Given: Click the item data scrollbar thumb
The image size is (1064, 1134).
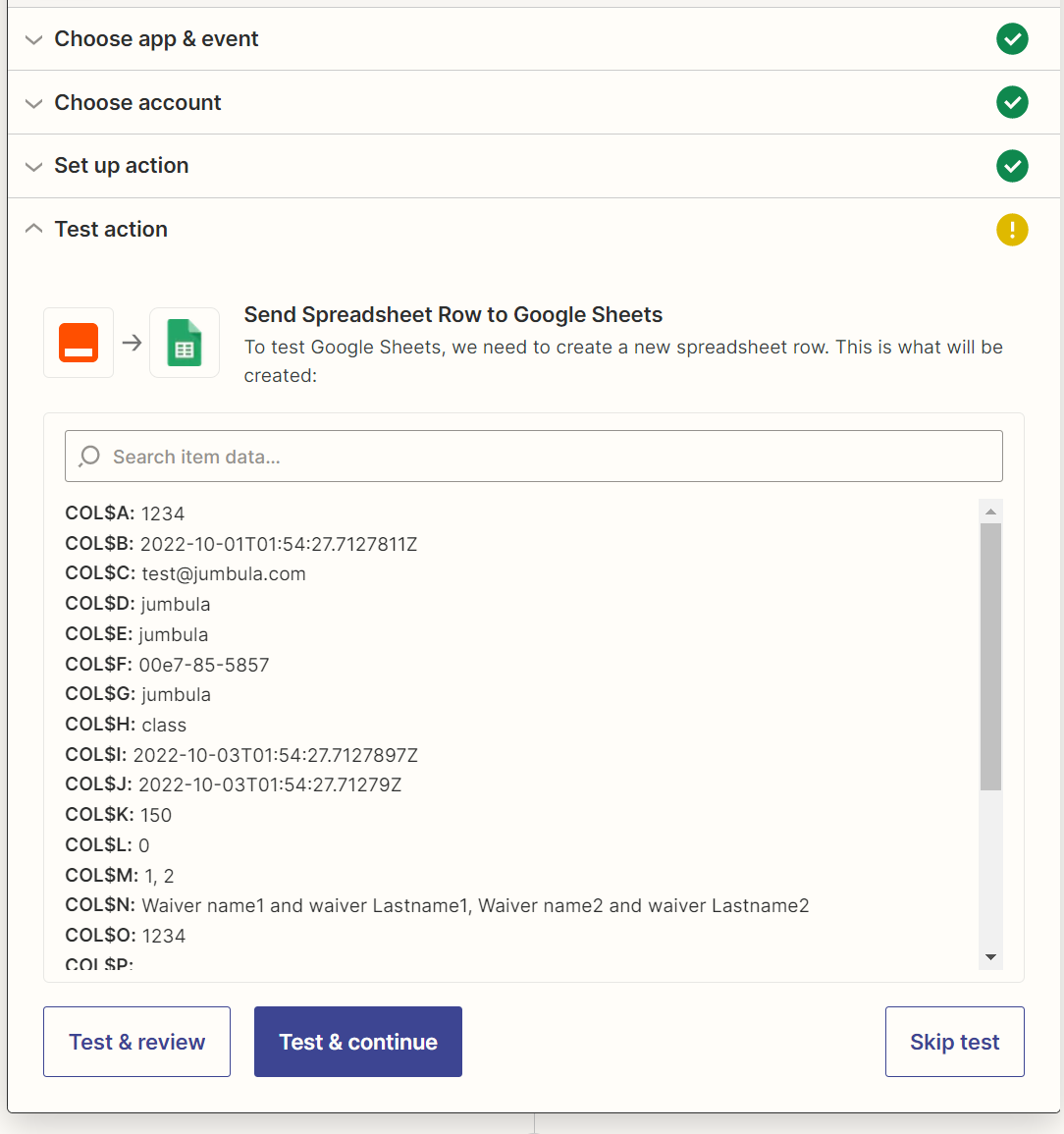Looking at the screenshot, I should 990,657.
